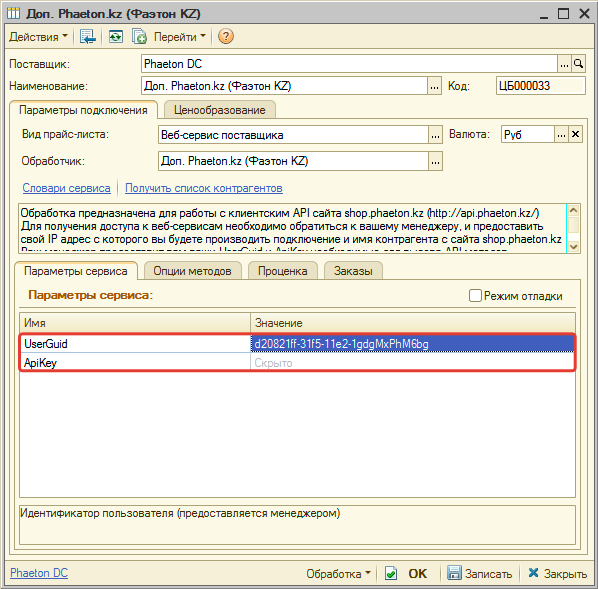Click the magnifier icon beside Поставщик field
The height and width of the screenshot is (589, 598).
tap(578, 64)
